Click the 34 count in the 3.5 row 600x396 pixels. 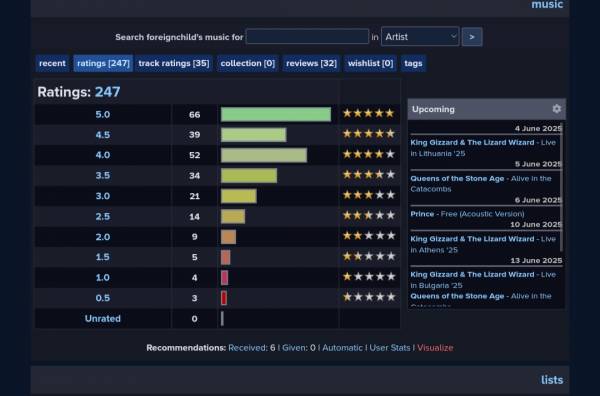[x=194, y=176]
